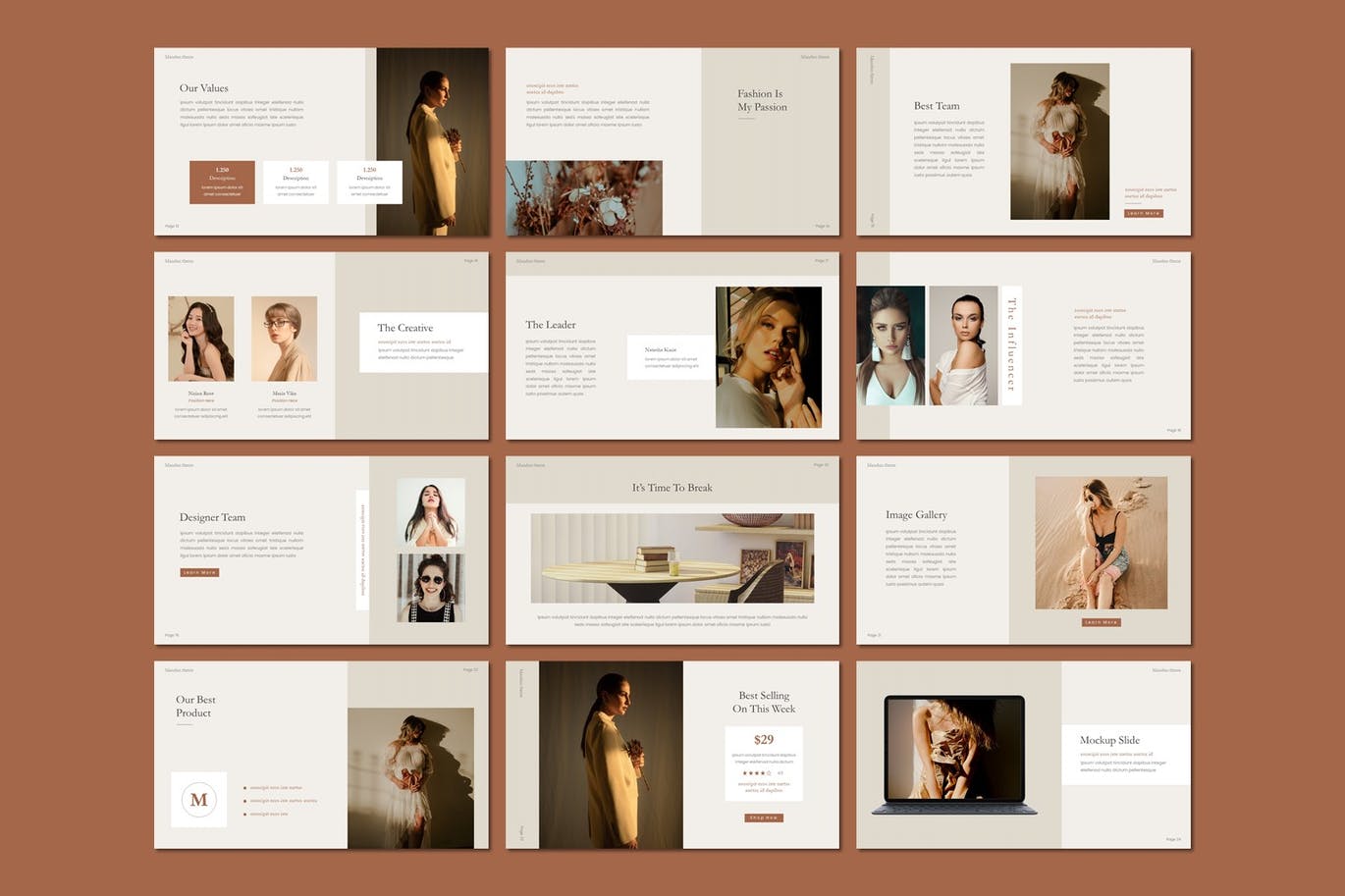Click Learn More on the Best Team slide
The image size is (1345, 896).
pos(1143,213)
